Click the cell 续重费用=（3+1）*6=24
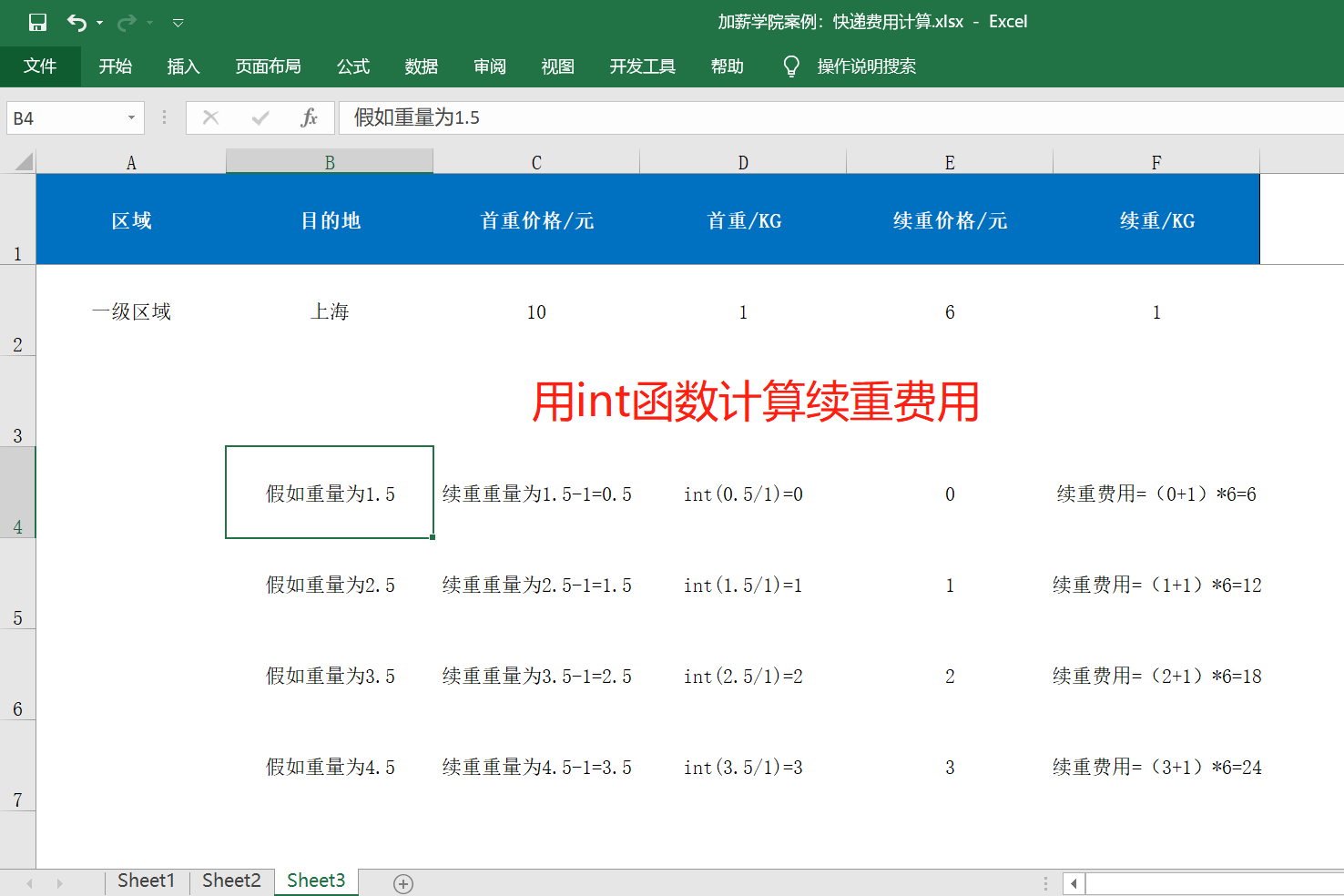Screen dimensions: 1344x896 click(x=1156, y=766)
